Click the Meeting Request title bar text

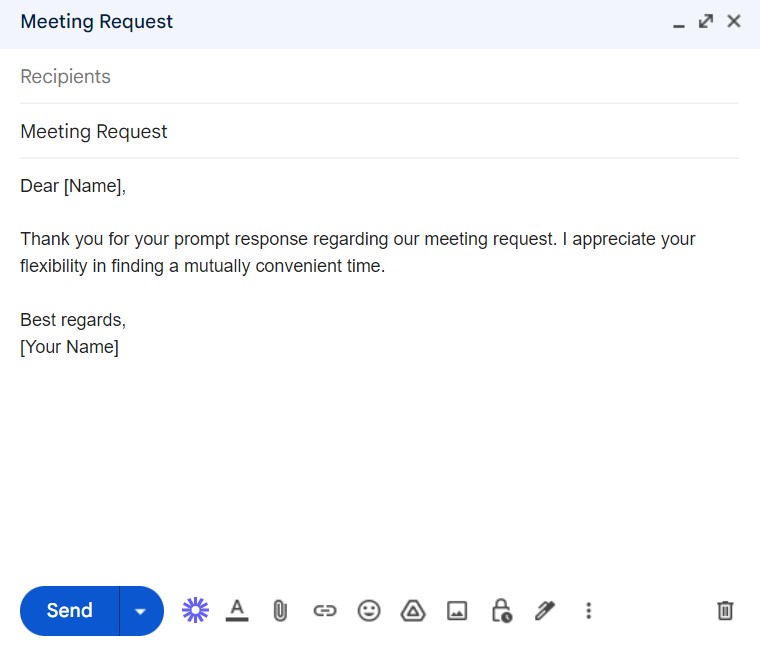pyautogui.click(x=96, y=22)
